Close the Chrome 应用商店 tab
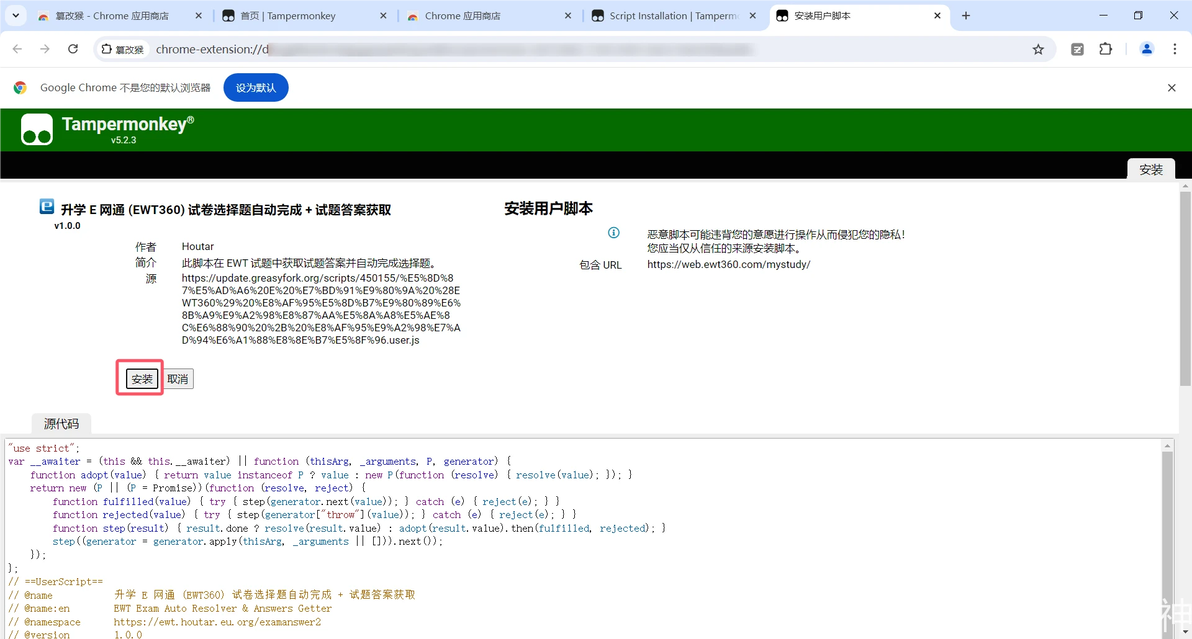Image resolution: width=1192 pixels, height=639 pixels. [568, 15]
